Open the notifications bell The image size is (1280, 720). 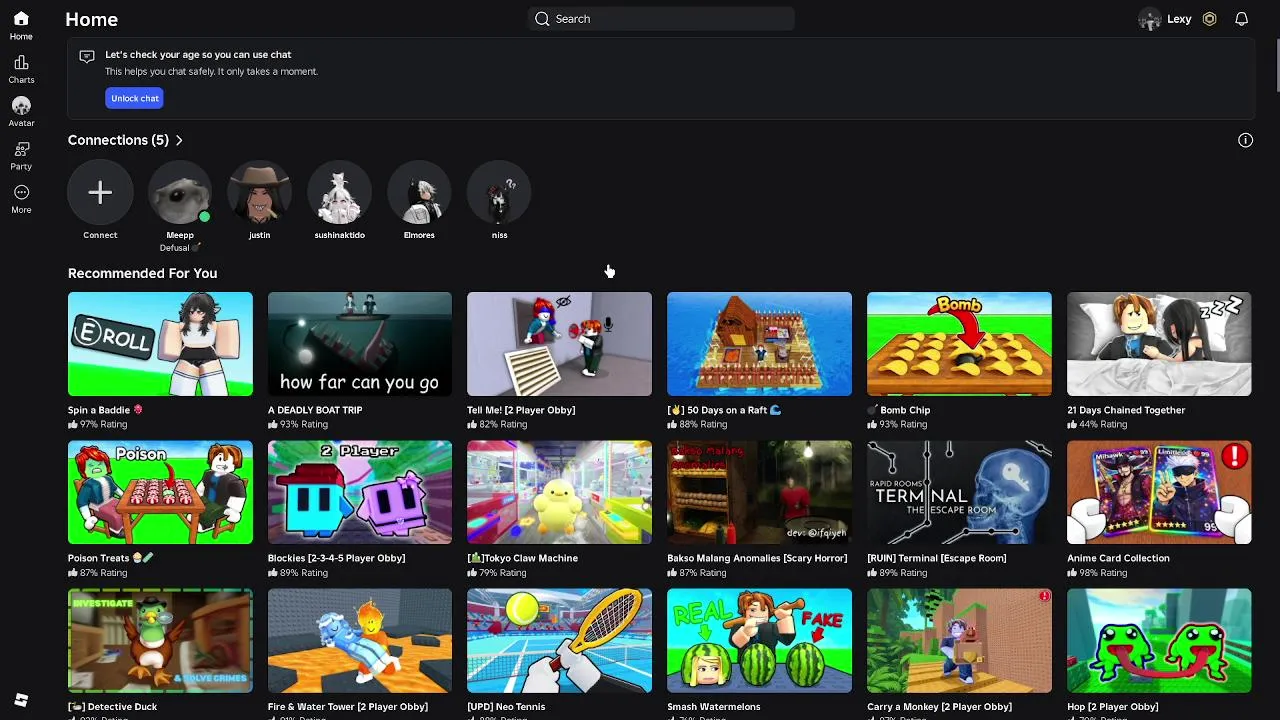(x=1241, y=19)
